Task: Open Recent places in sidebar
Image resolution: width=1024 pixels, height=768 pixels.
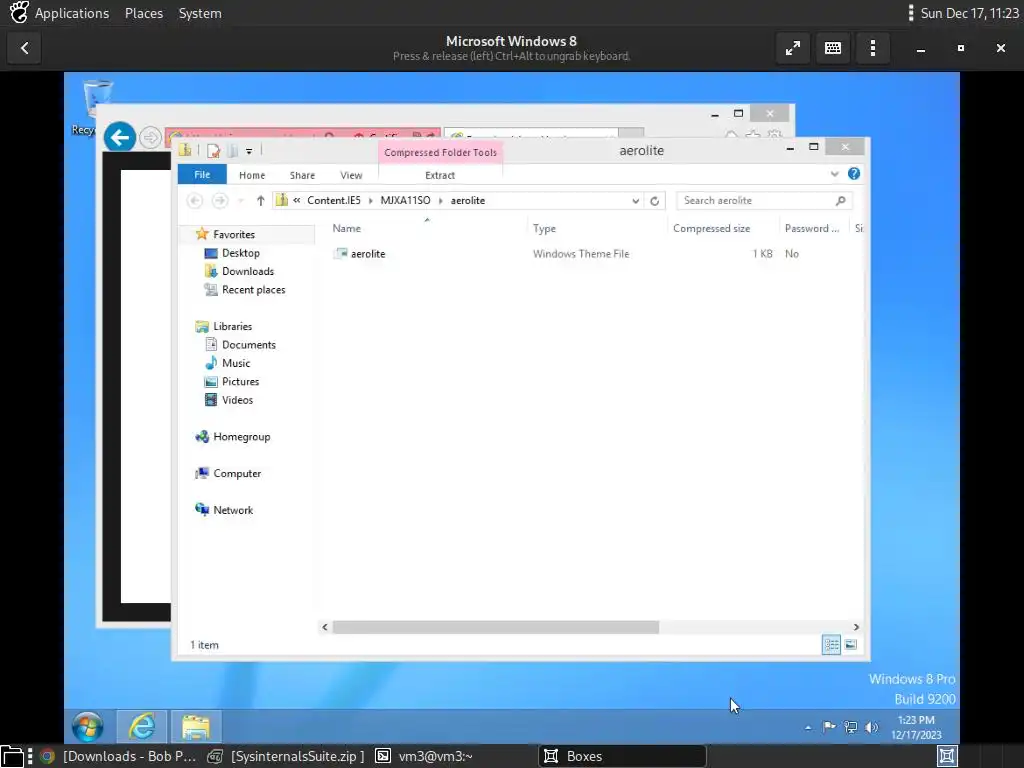Action: coord(253,289)
